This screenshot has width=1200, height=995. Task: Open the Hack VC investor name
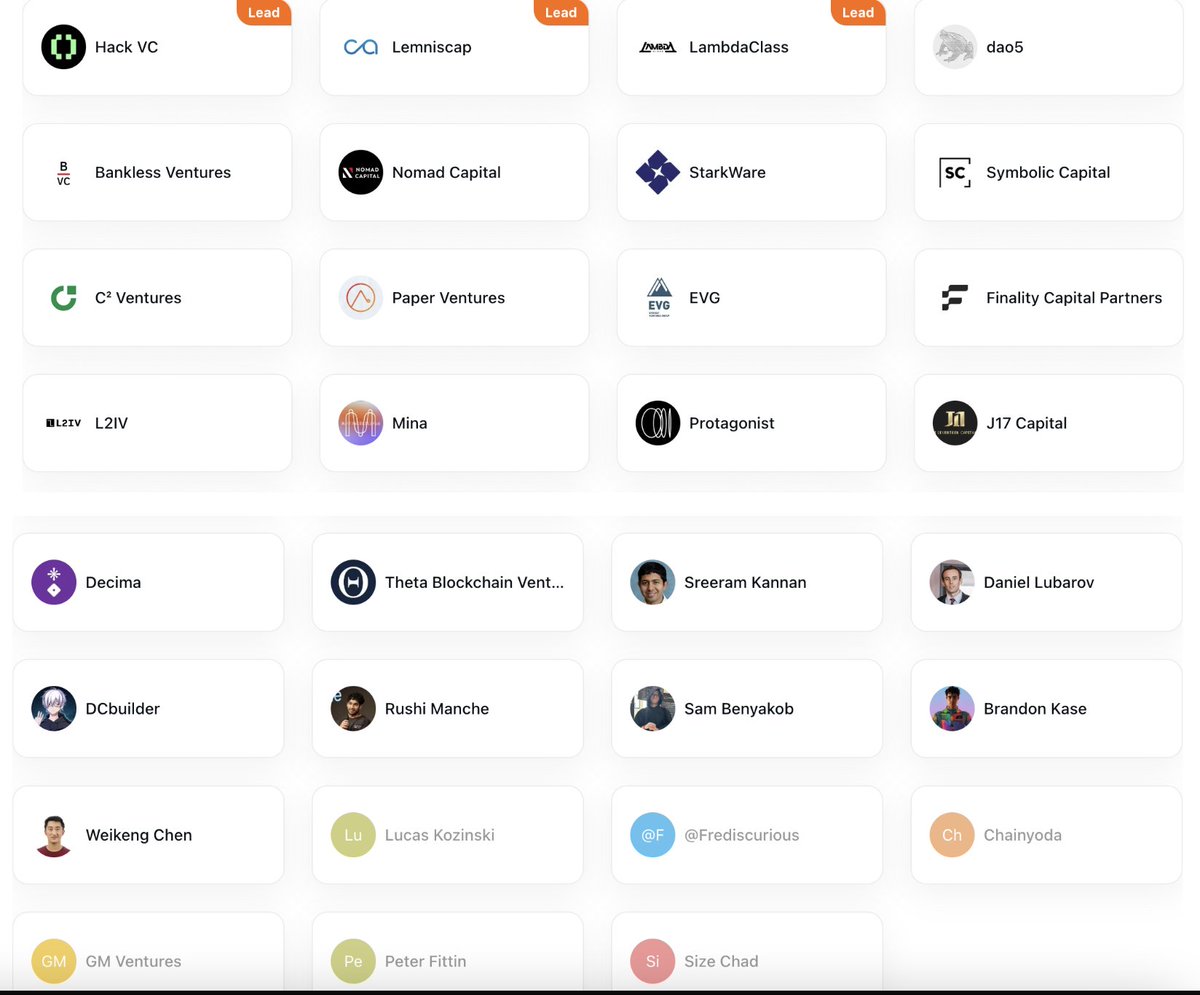[x=126, y=47]
